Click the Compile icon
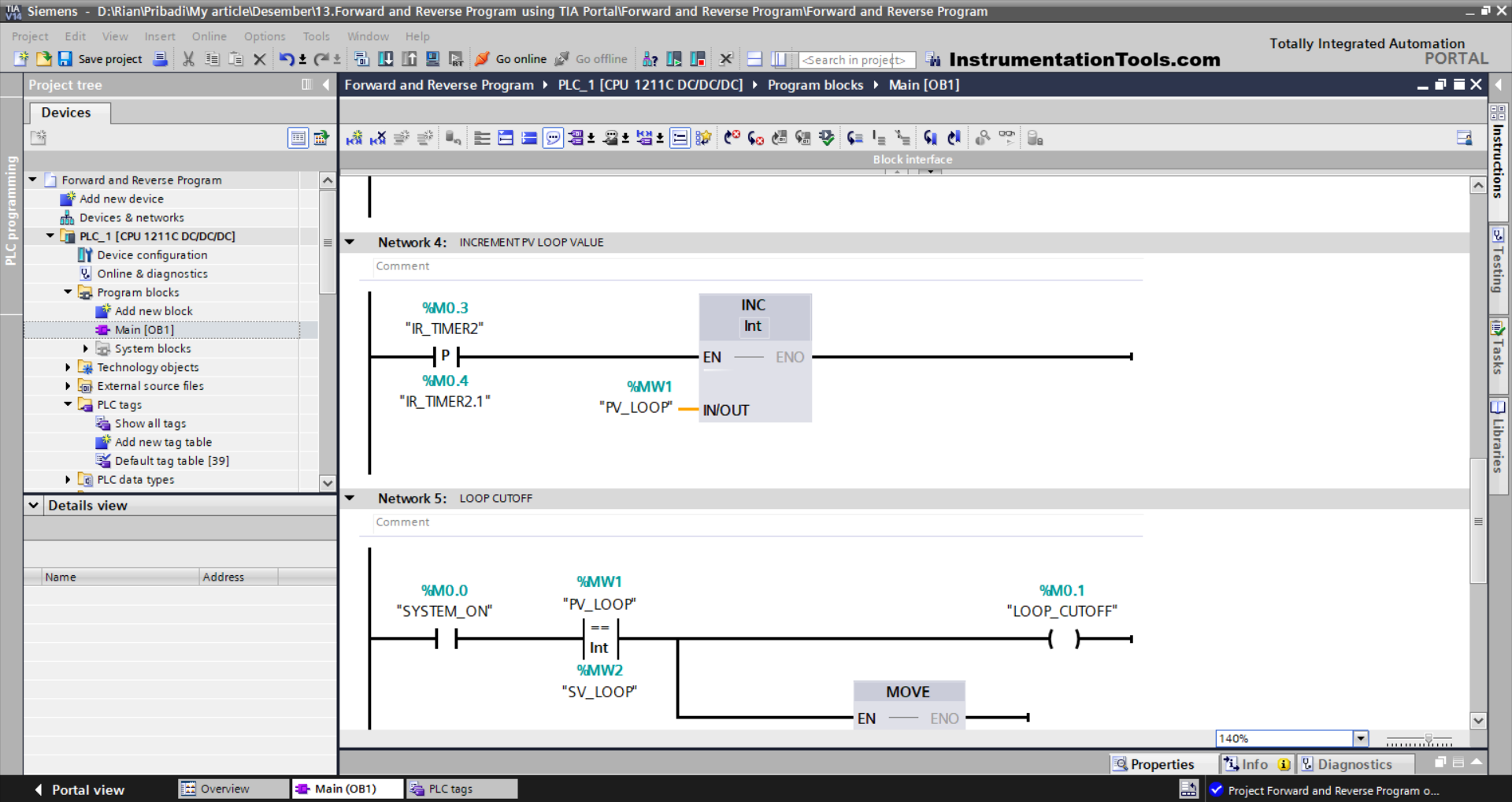Screen dimensions: 1512x802 click(361, 59)
